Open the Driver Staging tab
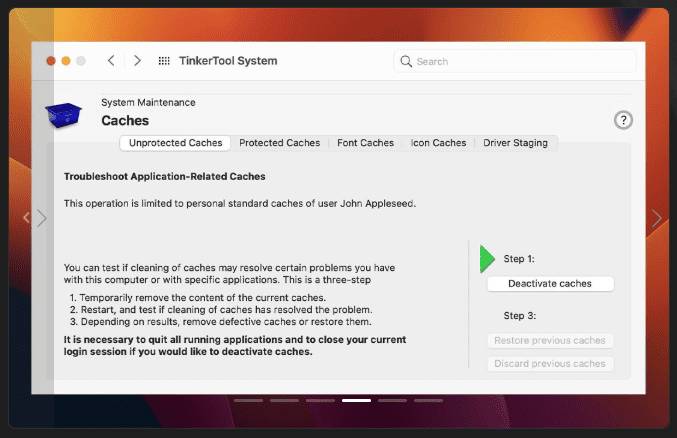The image size is (677, 438). (x=515, y=143)
